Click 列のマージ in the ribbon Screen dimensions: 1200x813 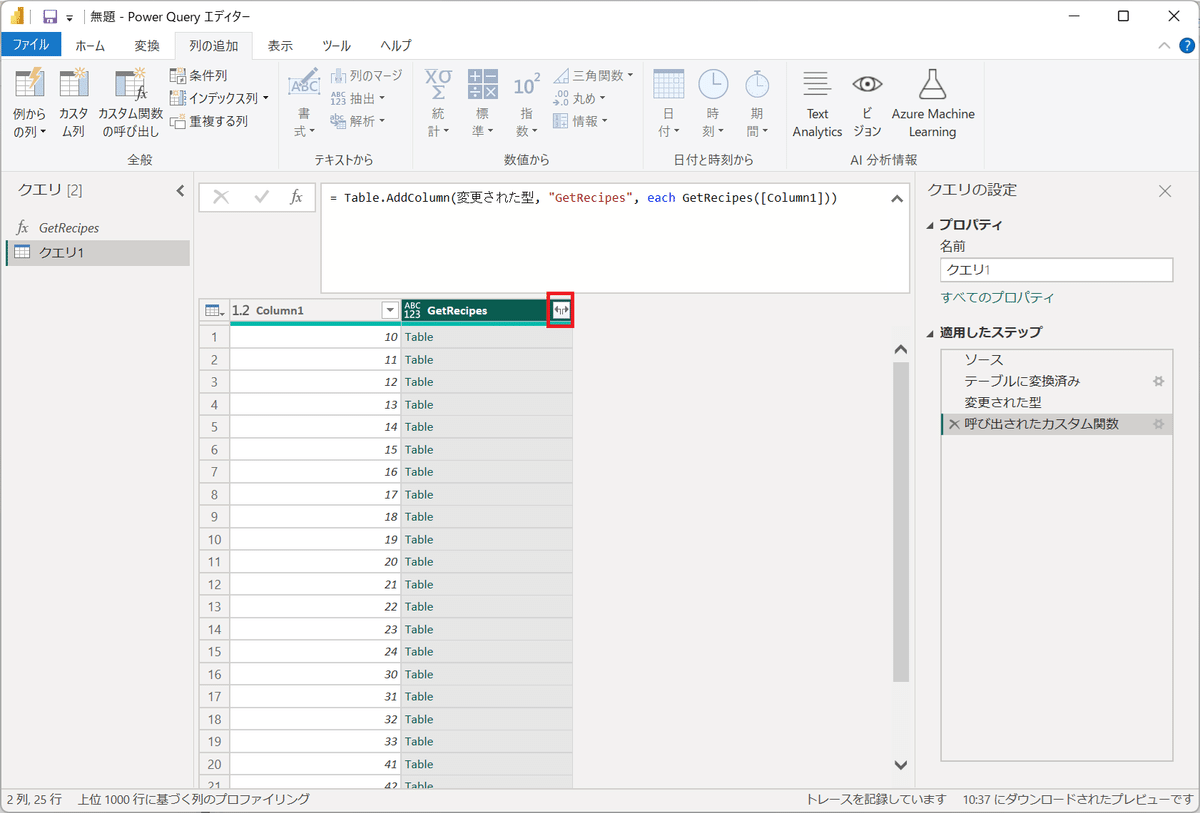pyautogui.click(x=366, y=76)
